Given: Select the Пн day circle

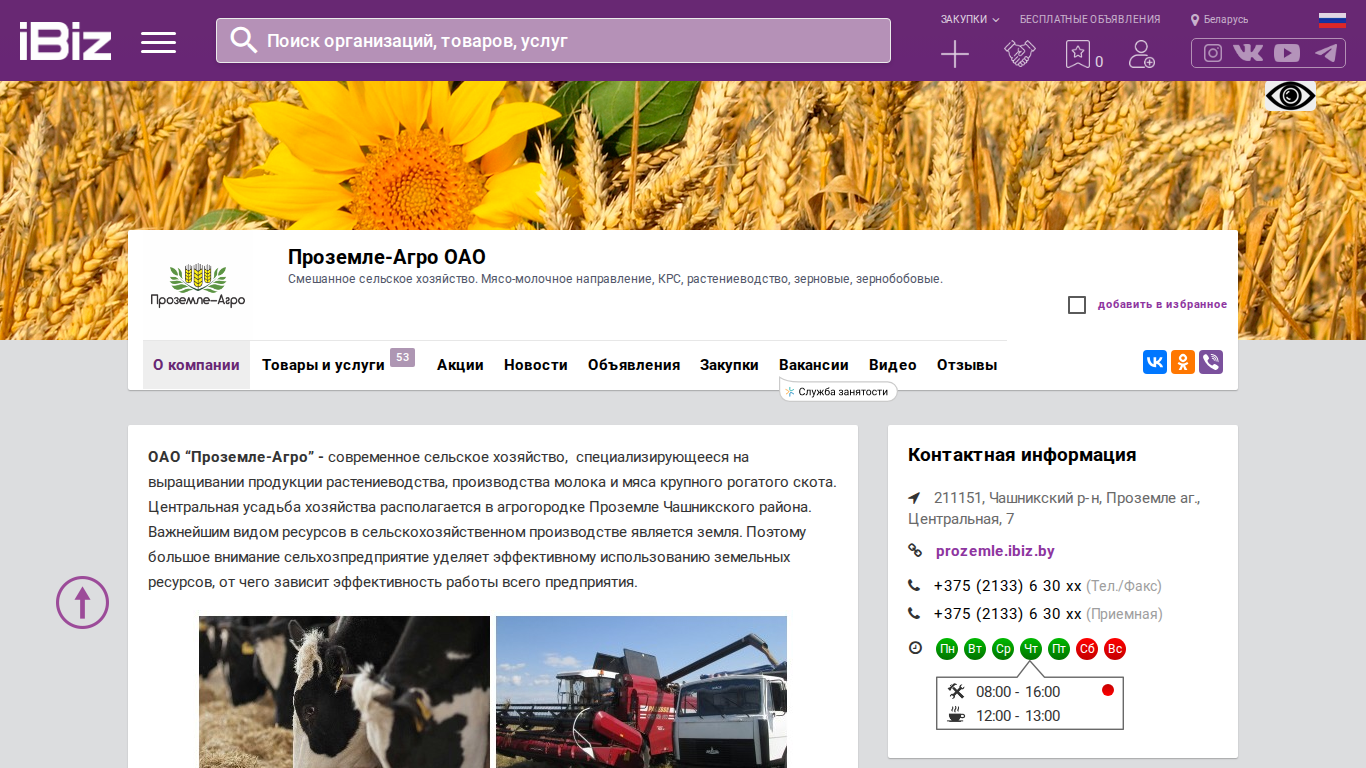Looking at the screenshot, I should (947, 649).
